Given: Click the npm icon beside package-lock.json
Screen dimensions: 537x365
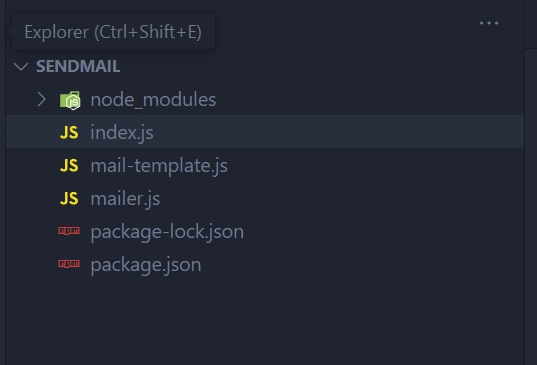Looking at the screenshot, I should [69, 231].
